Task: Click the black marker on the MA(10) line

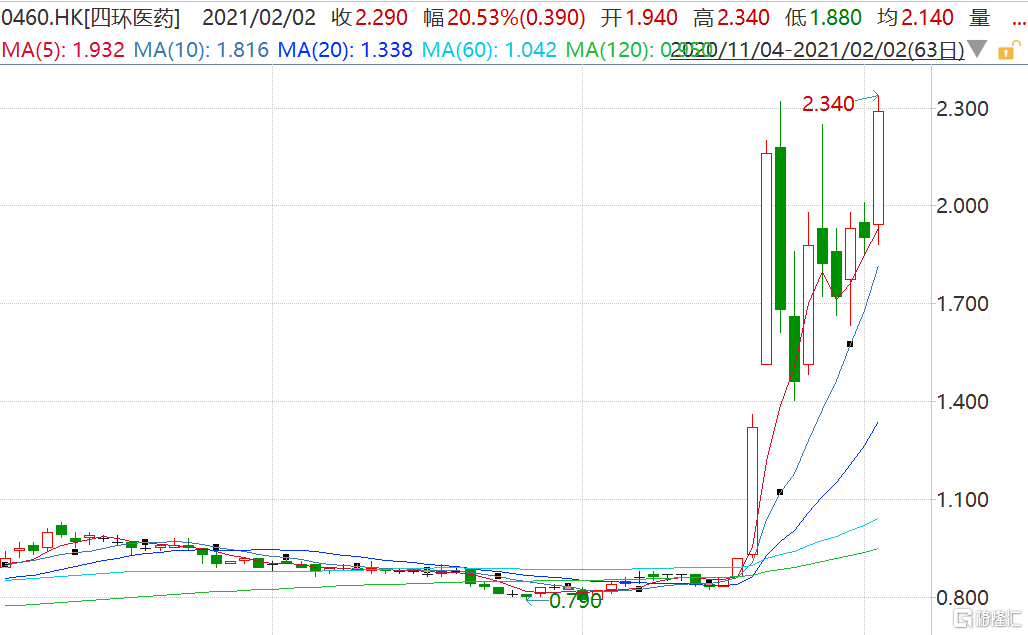Action: click(x=850, y=344)
